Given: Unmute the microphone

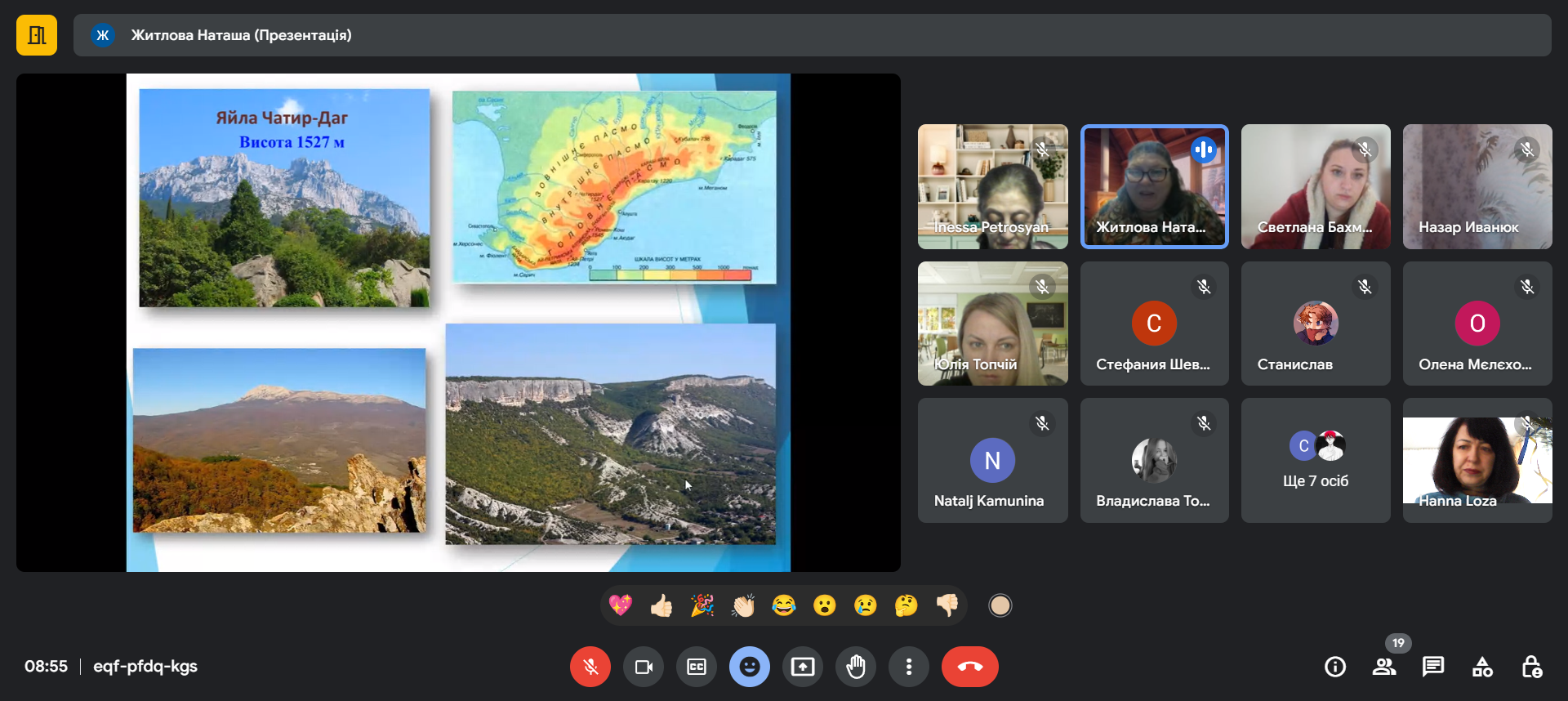Looking at the screenshot, I should (x=590, y=667).
